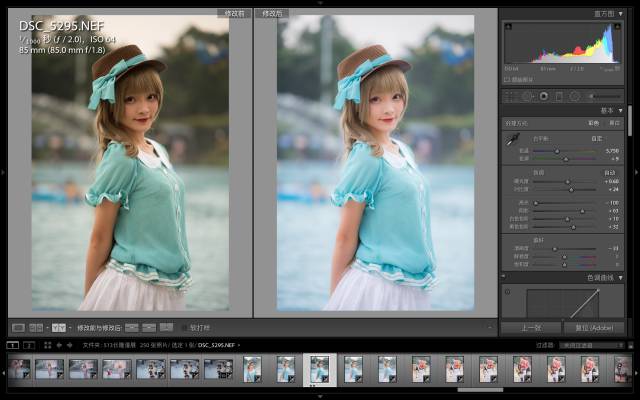Image resolution: width=640 pixels, height=400 pixels.
Task: Switch to loupe view in toolbar
Action: point(18,328)
